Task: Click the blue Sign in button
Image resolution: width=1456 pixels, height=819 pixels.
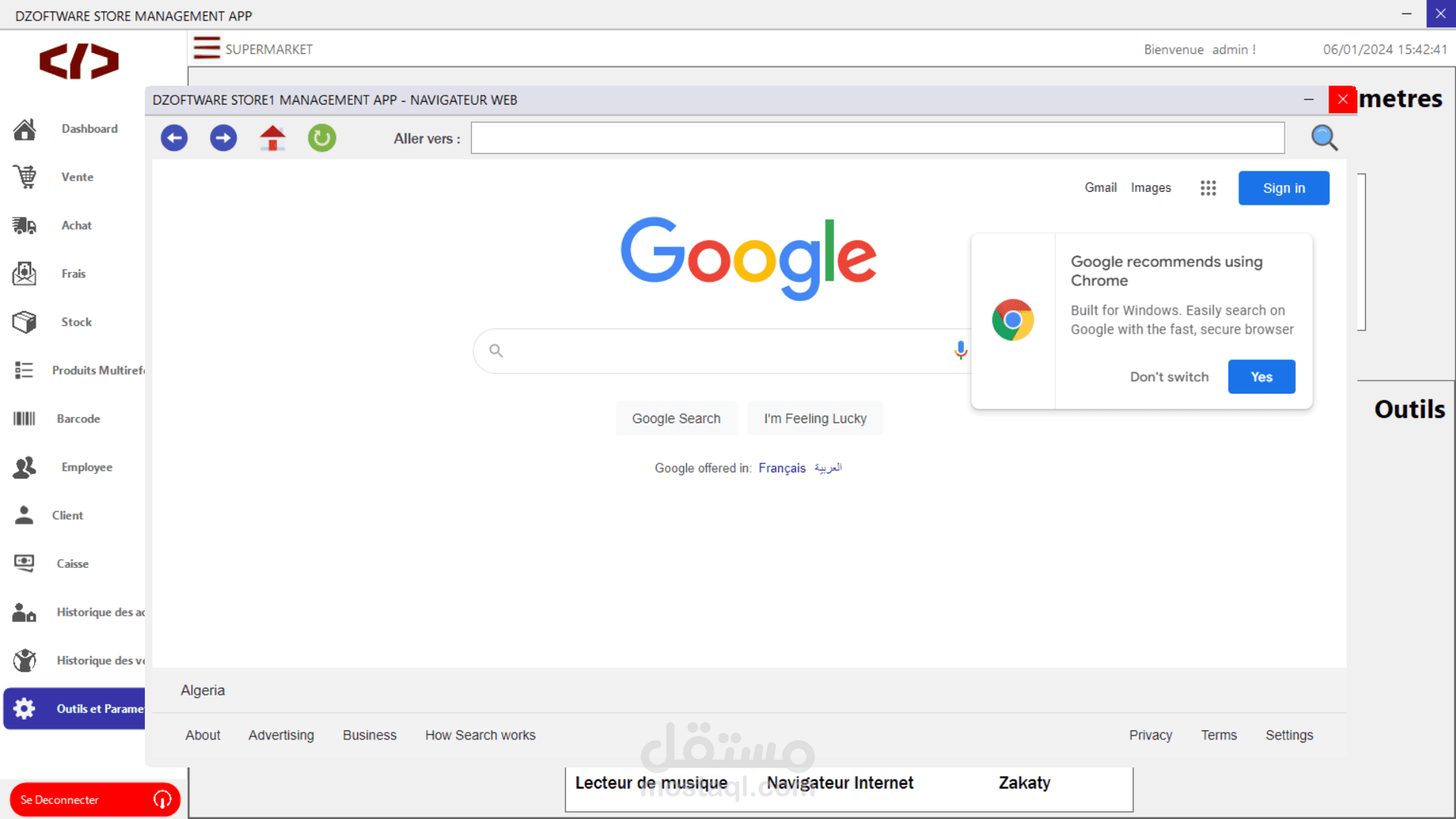Action: pos(1283,188)
